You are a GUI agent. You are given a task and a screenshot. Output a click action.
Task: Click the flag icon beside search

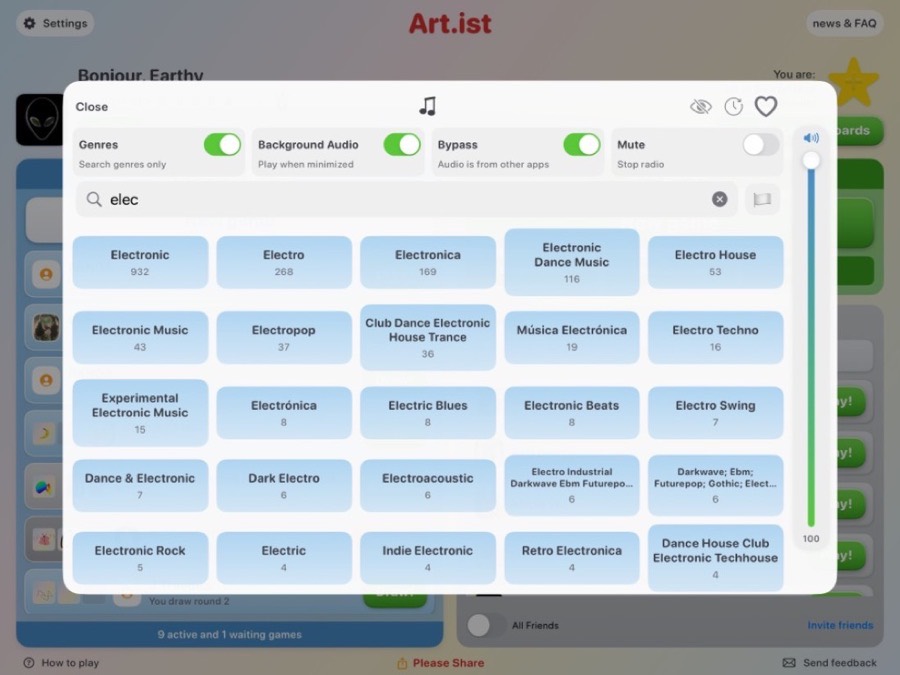762,199
